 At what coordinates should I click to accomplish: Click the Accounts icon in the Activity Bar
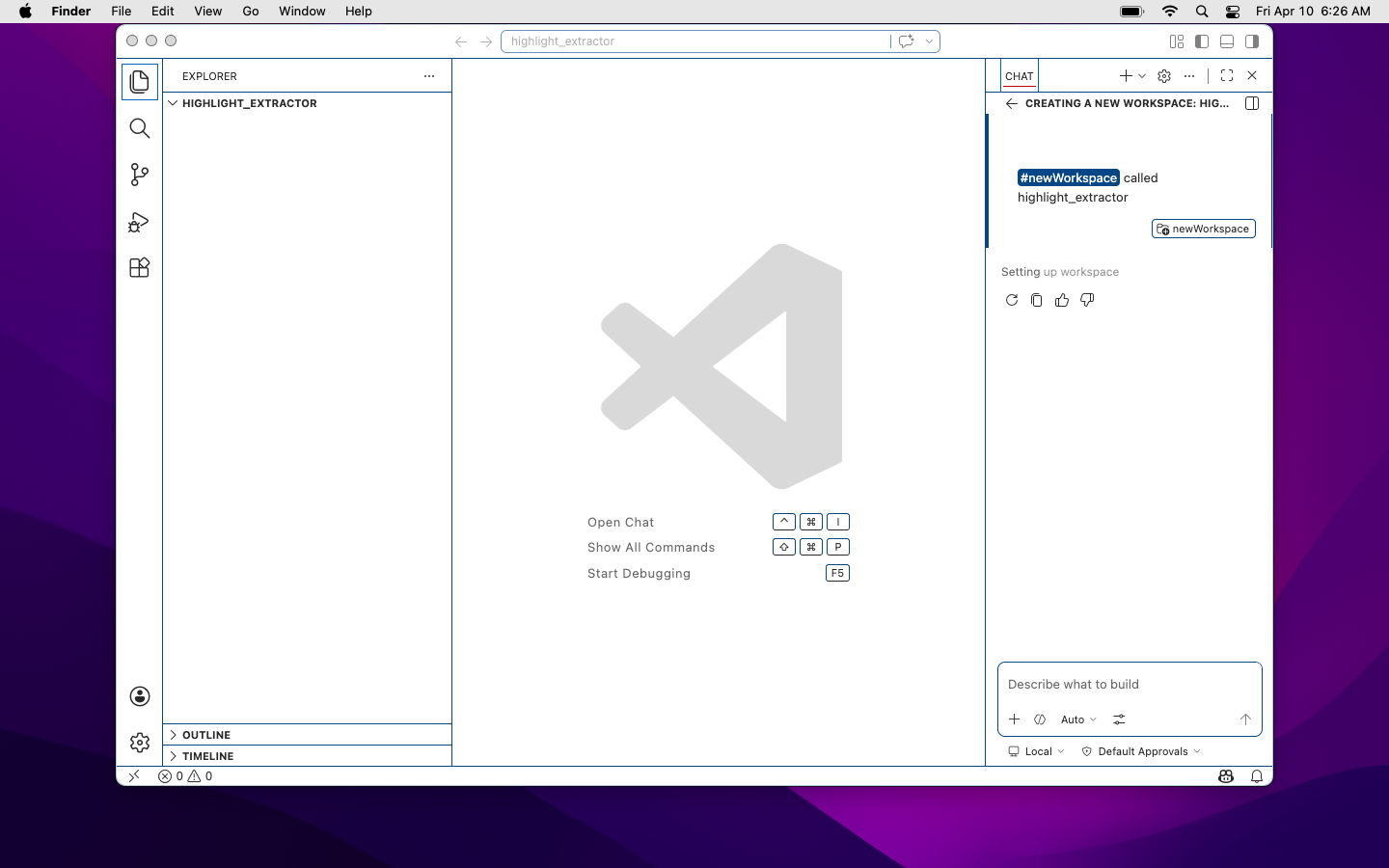[139, 695]
